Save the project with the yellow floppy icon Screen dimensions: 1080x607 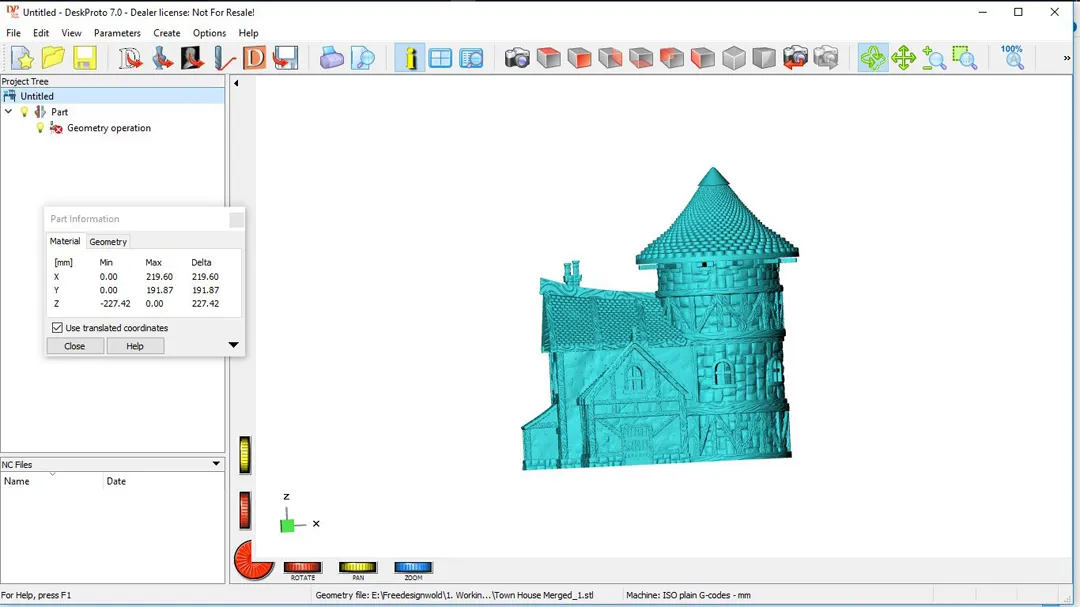click(84, 58)
